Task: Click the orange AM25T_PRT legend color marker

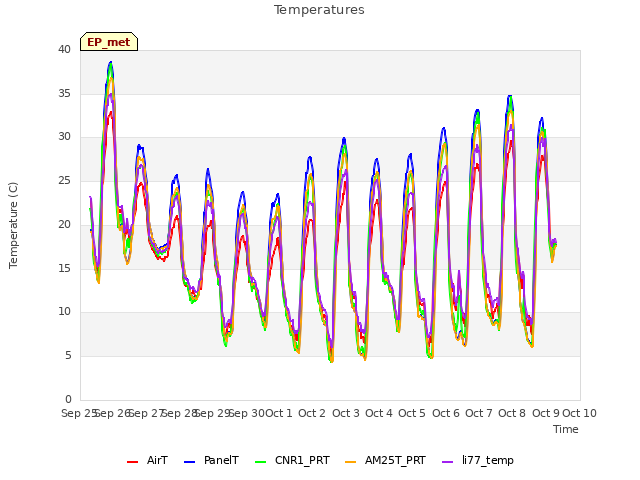Action: point(351,462)
